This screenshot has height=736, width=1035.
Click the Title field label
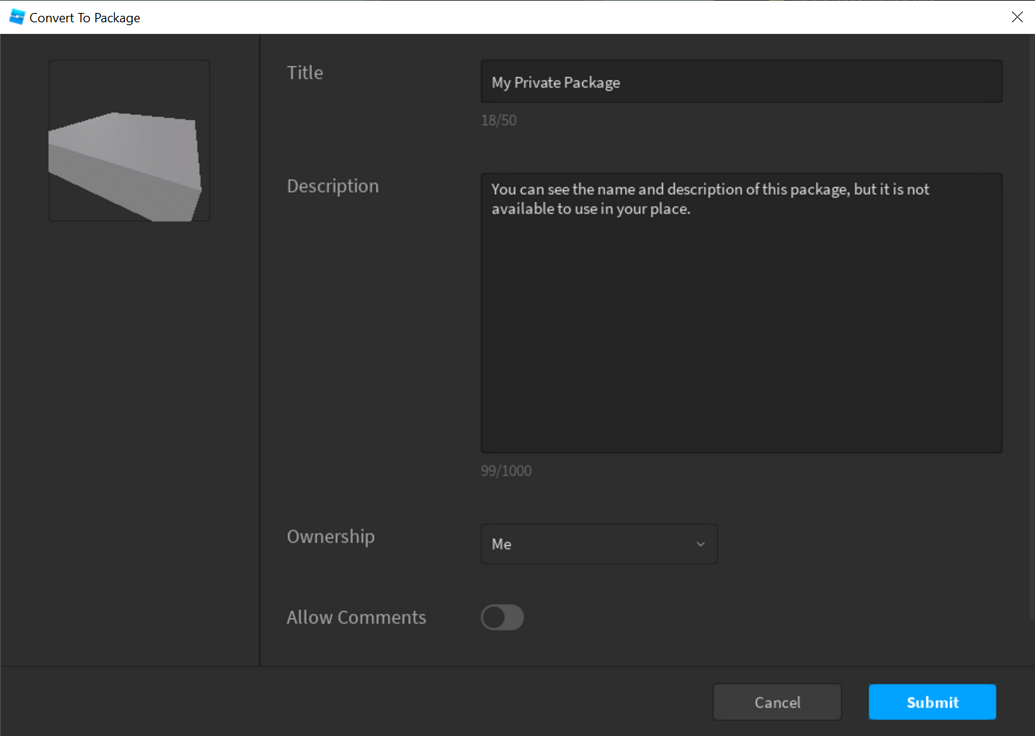[305, 72]
